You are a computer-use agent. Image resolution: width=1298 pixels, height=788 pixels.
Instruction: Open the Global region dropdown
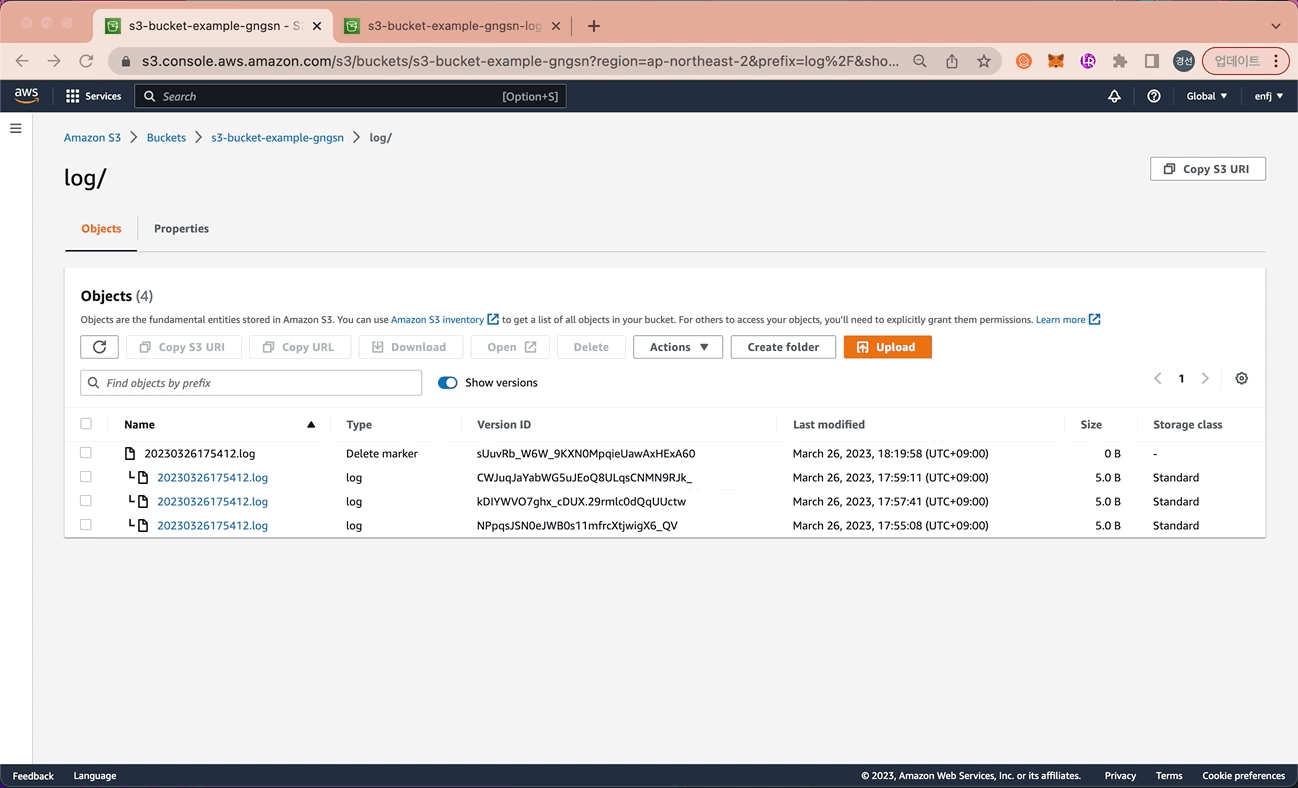pos(1207,96)
